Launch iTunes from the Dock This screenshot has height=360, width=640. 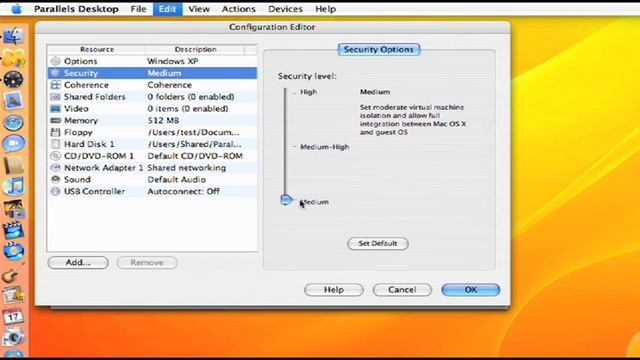(13, 187)
